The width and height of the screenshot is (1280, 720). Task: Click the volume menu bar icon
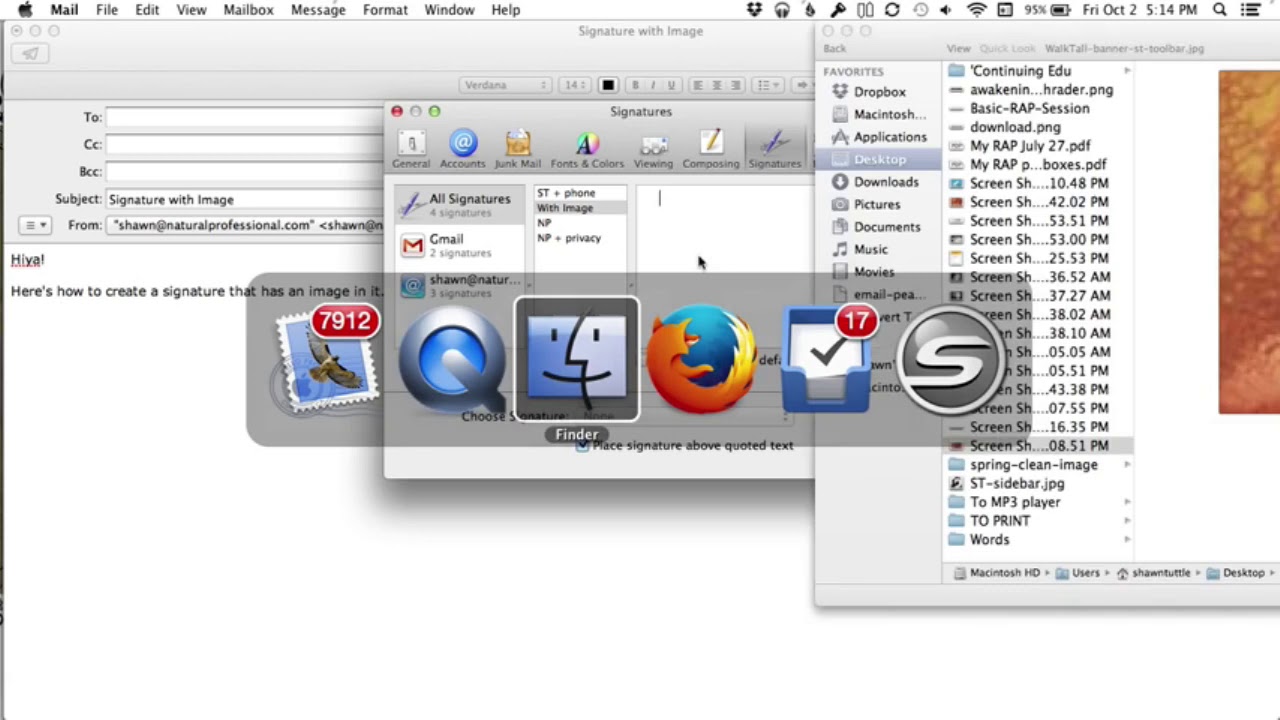[x=947, y=10]
